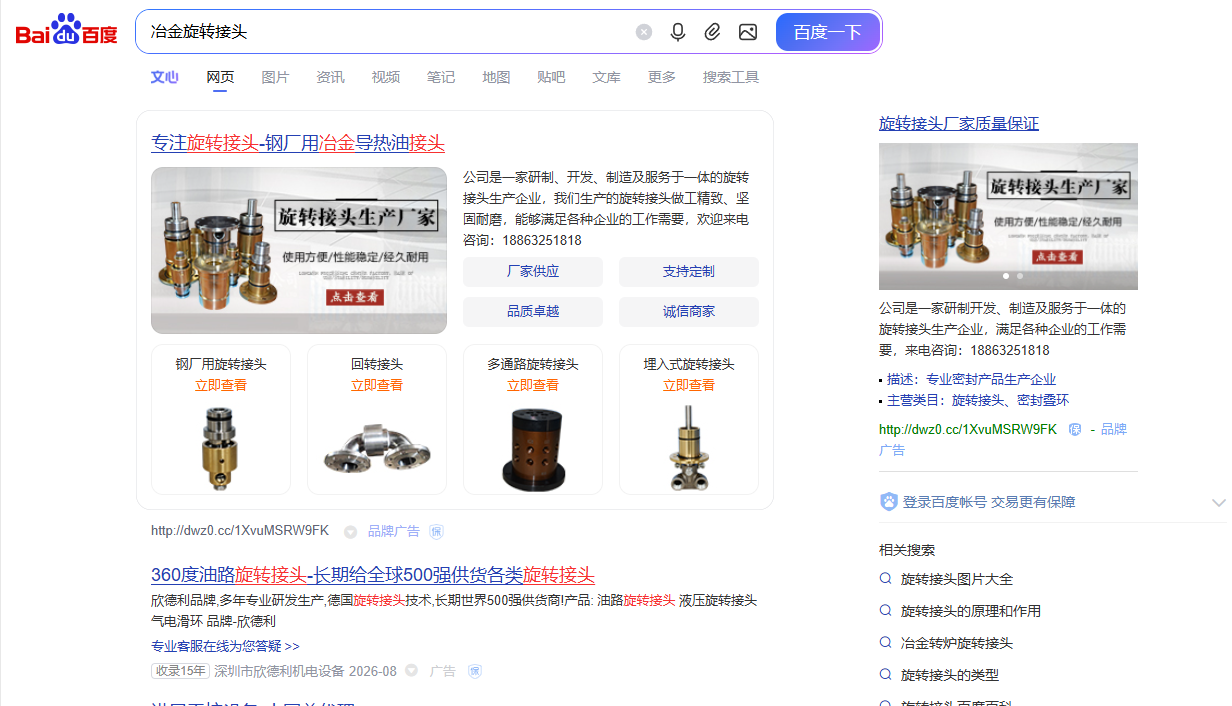Select second carousel dot on sidebar image
Screen dimensions: 1232x706
[1020, 275]
